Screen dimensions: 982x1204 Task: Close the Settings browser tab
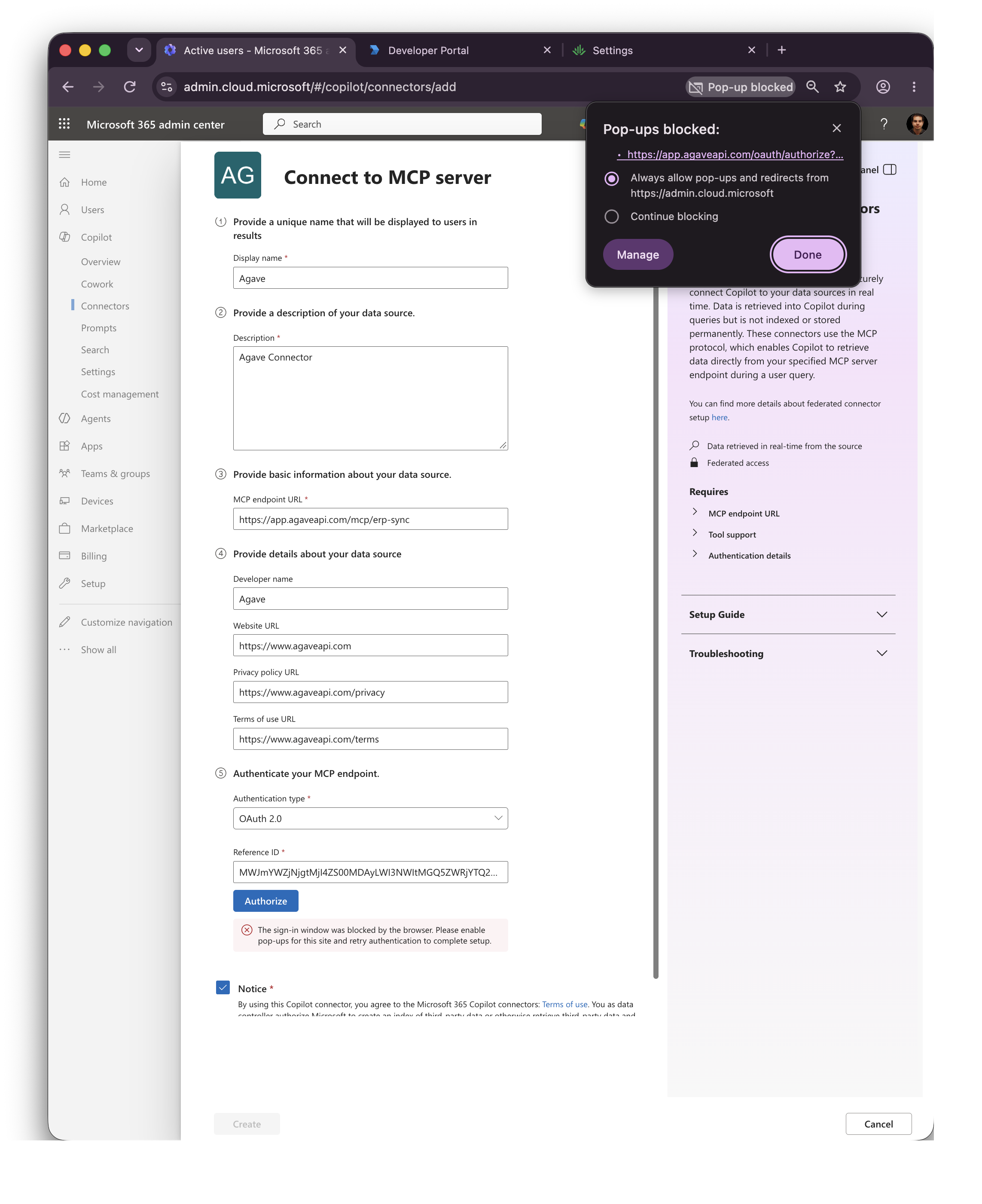pyautogui.click(x=751, y=50)
